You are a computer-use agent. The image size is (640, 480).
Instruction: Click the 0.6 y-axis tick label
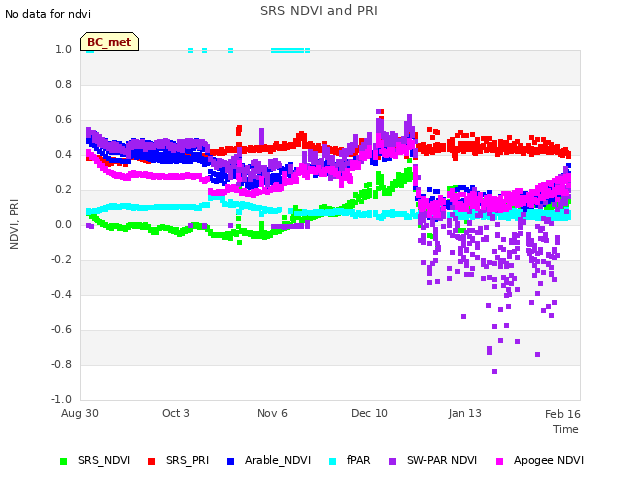63,120
